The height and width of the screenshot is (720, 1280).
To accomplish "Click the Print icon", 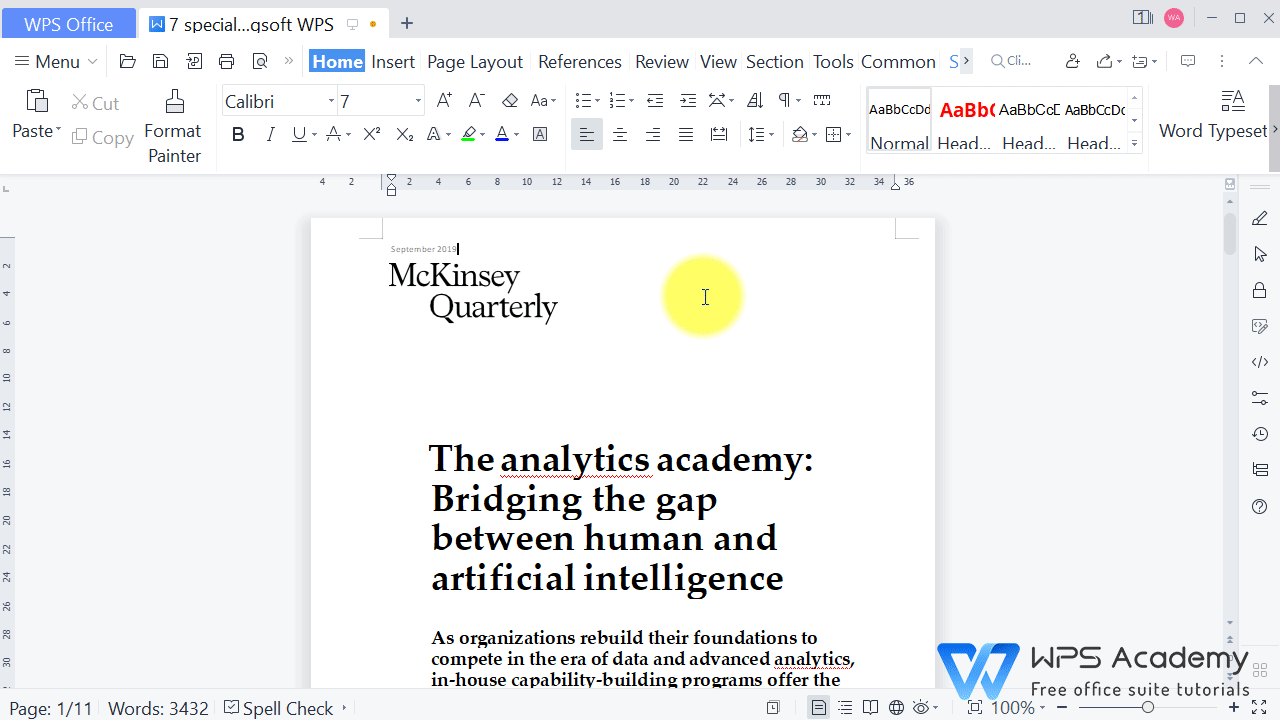I will [226, 62].
